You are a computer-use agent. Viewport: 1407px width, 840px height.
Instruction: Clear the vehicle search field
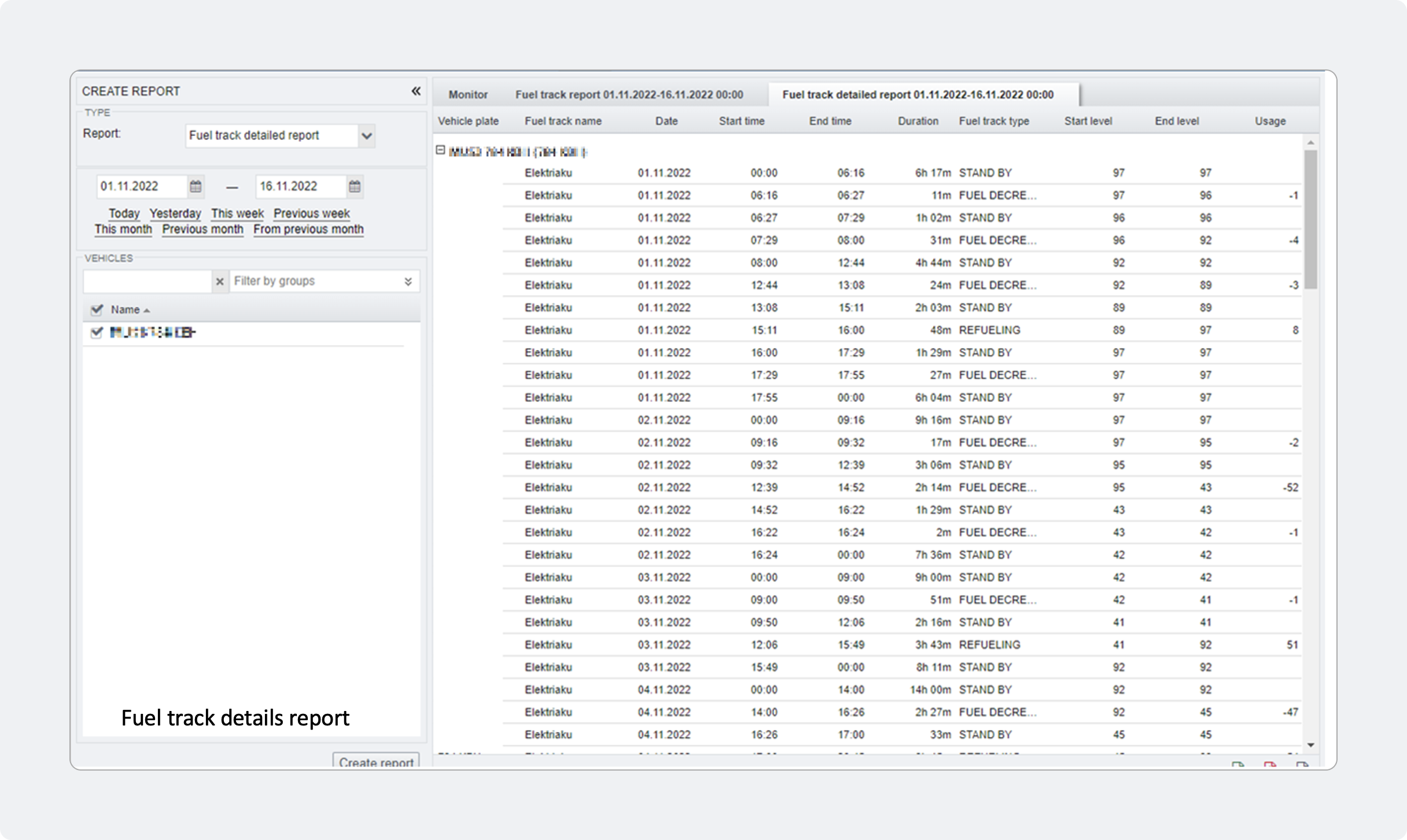(220, 282)
